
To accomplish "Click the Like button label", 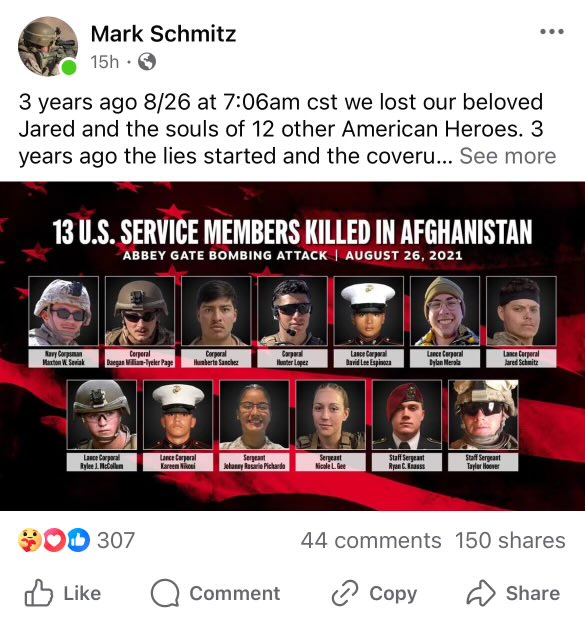I will tap(82, 593).
